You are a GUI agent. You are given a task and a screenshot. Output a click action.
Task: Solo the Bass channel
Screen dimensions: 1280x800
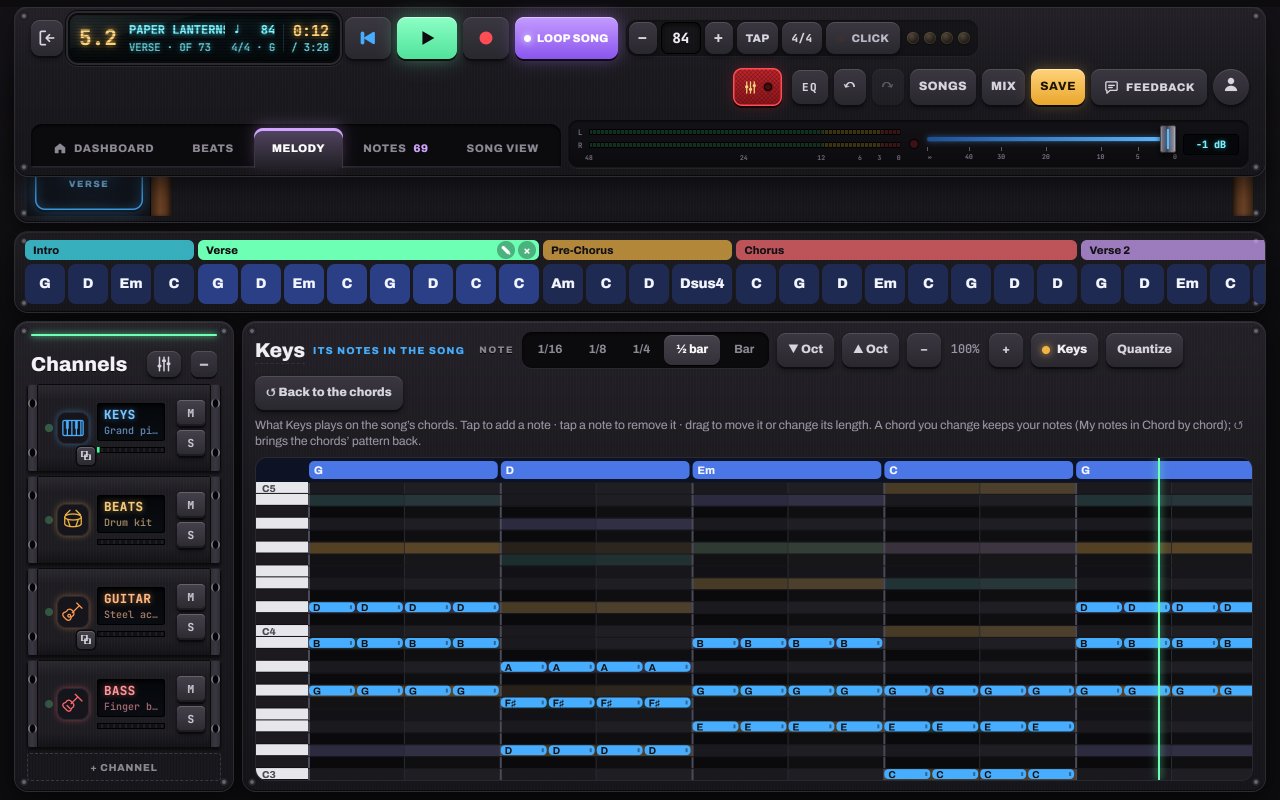[x=190, y=719]
